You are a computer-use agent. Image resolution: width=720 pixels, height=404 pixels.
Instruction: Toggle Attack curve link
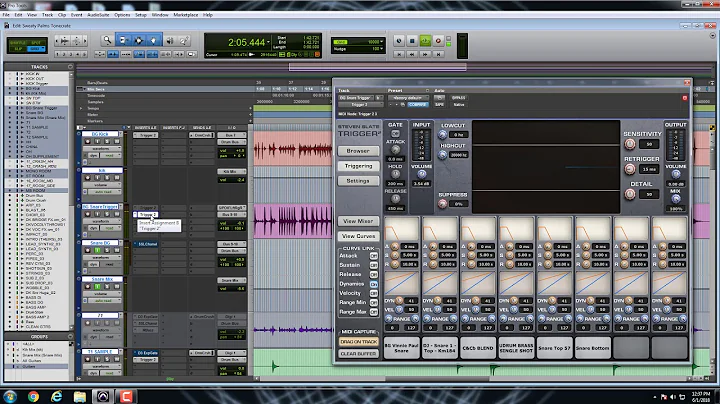point(374,256)
